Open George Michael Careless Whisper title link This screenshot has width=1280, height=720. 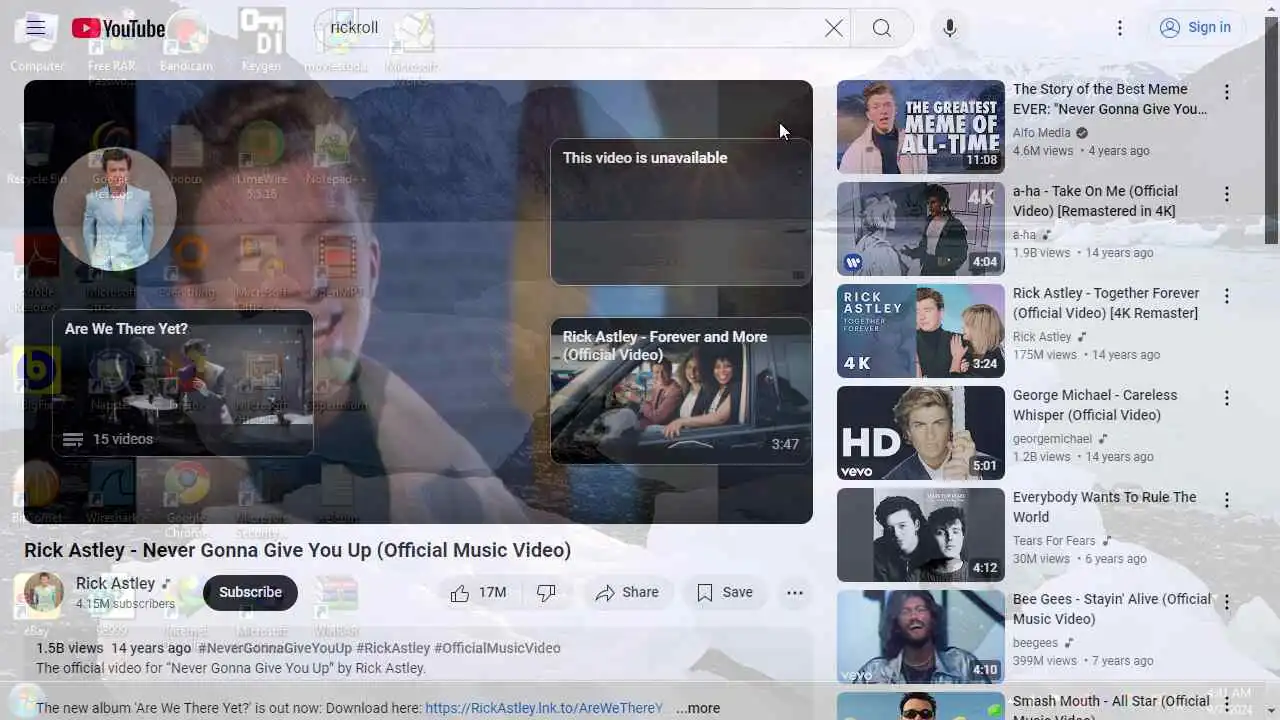1095,405
